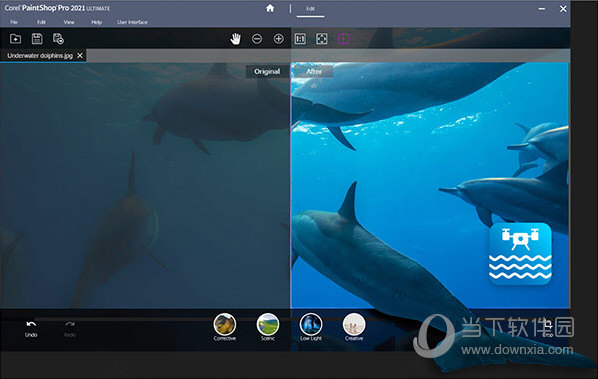This screenshot has height=379, width=598.
Task: Click the Undo button
Action: 31,329
